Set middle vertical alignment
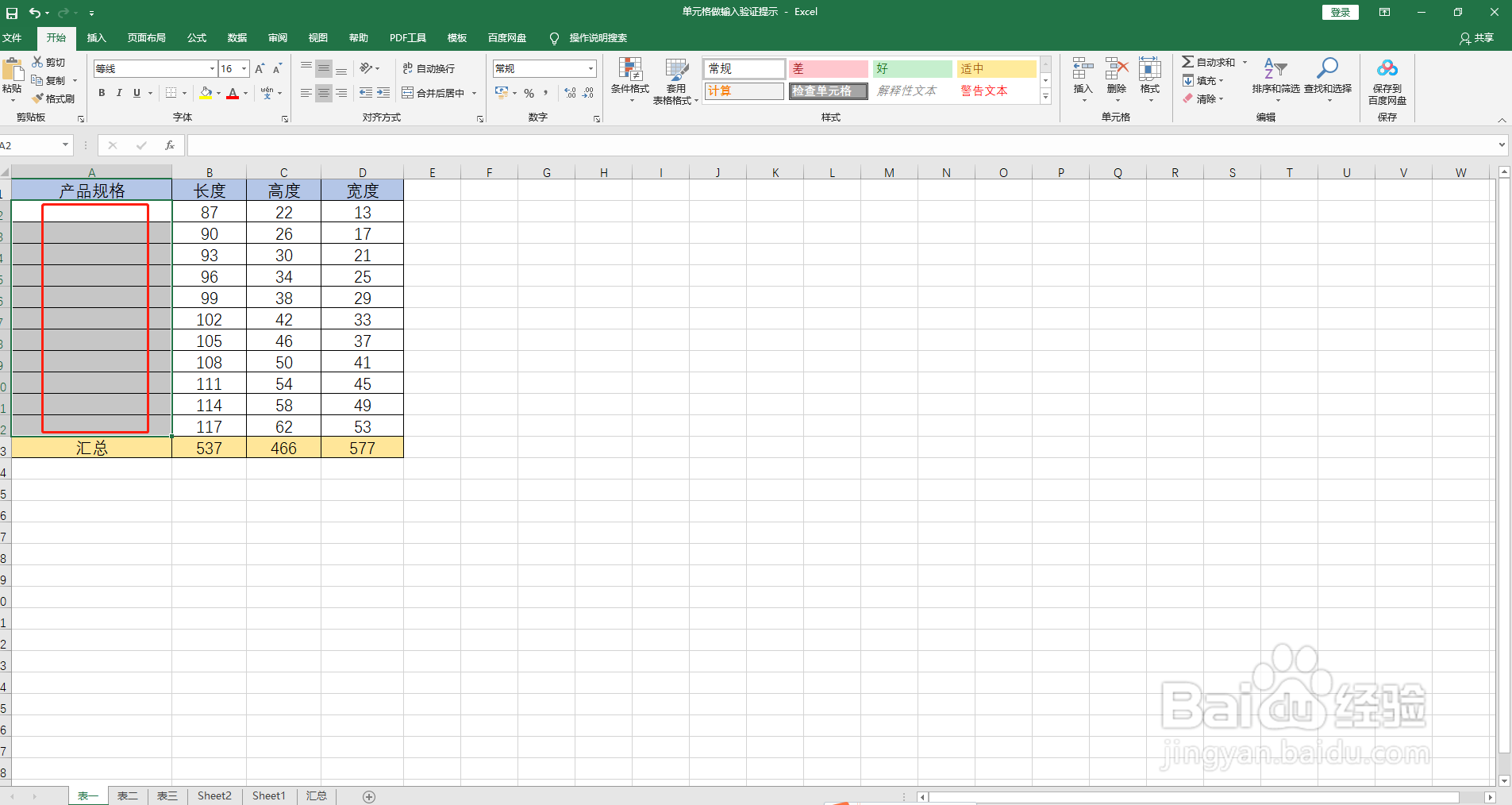Image resolution: width=1512 pixels, height=805 pixels. (324, 69)
